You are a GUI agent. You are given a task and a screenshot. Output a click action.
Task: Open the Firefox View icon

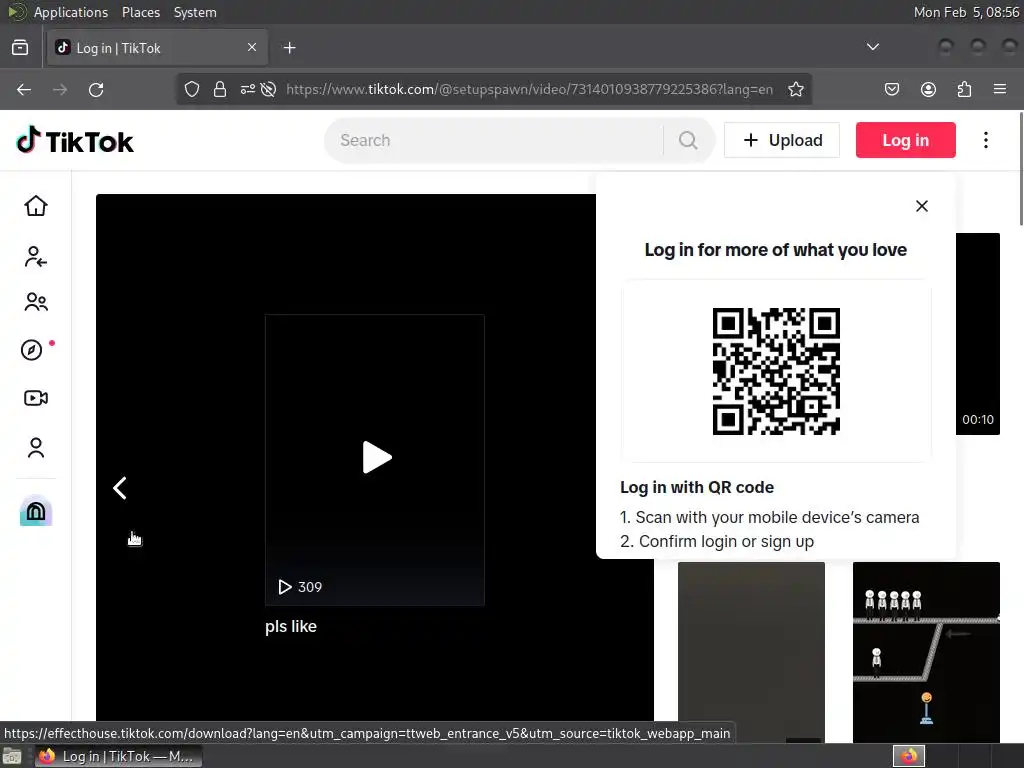point(20,48)
